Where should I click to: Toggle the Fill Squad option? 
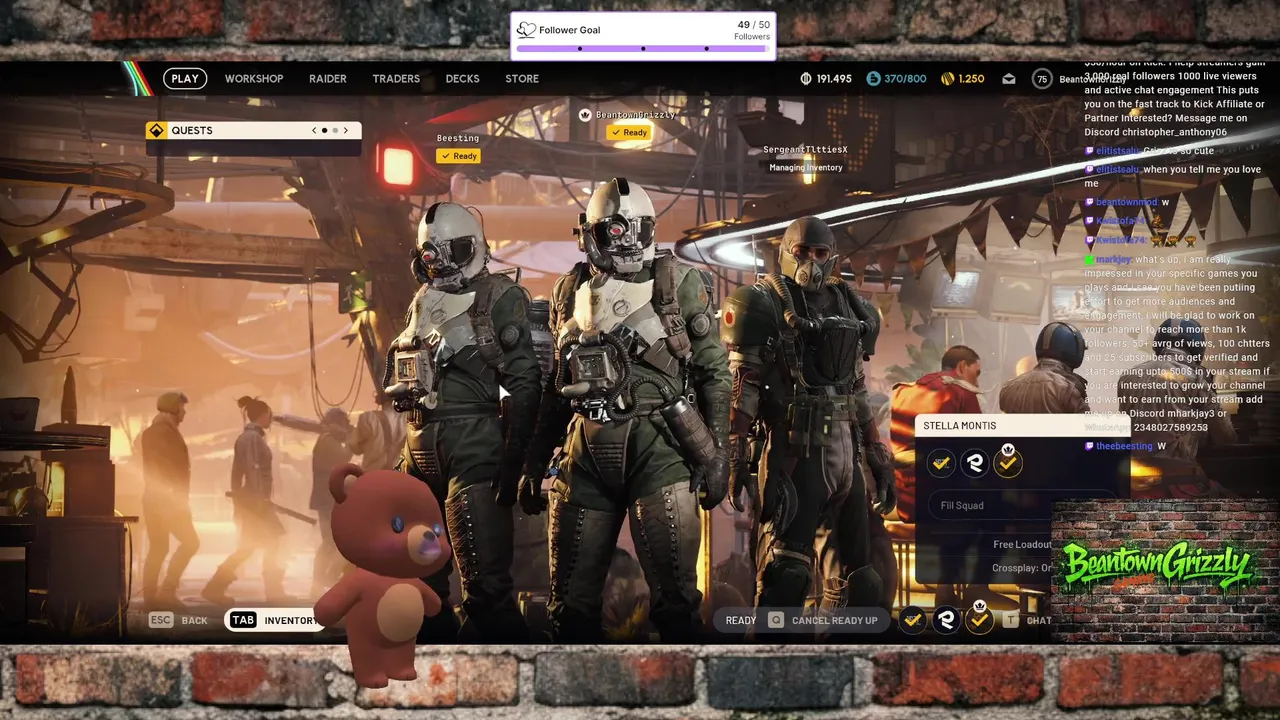coord(1023,505)
